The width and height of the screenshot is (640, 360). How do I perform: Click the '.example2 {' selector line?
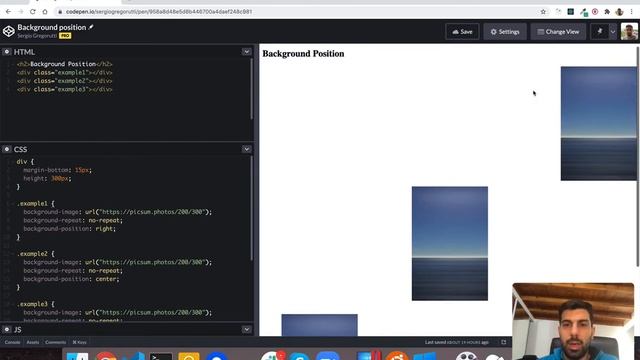click(36, 254)
